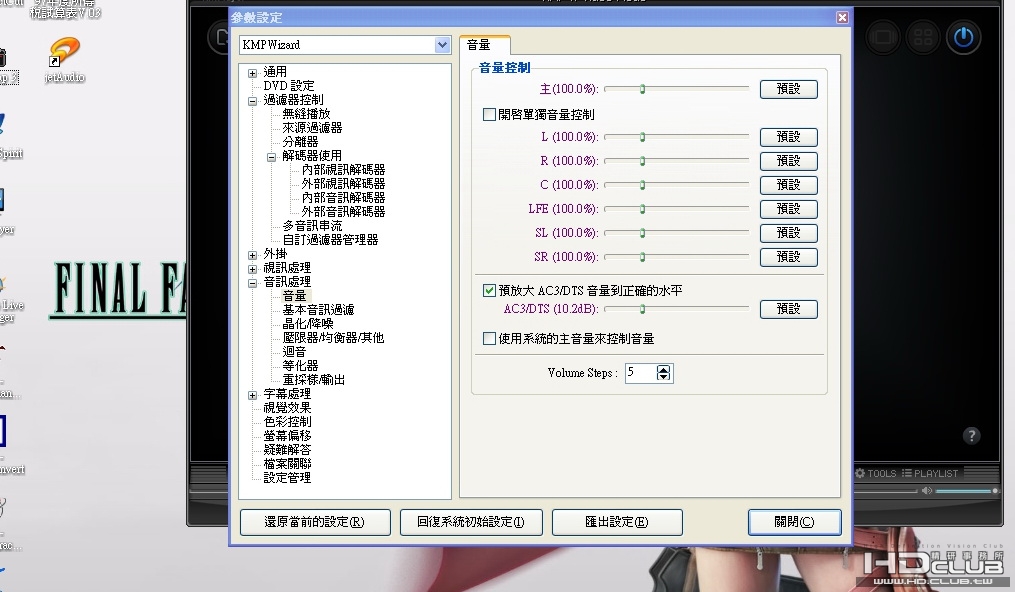Collapse the 解碼器使用 tree node
1015x592 pixels.
coord(271,157)
